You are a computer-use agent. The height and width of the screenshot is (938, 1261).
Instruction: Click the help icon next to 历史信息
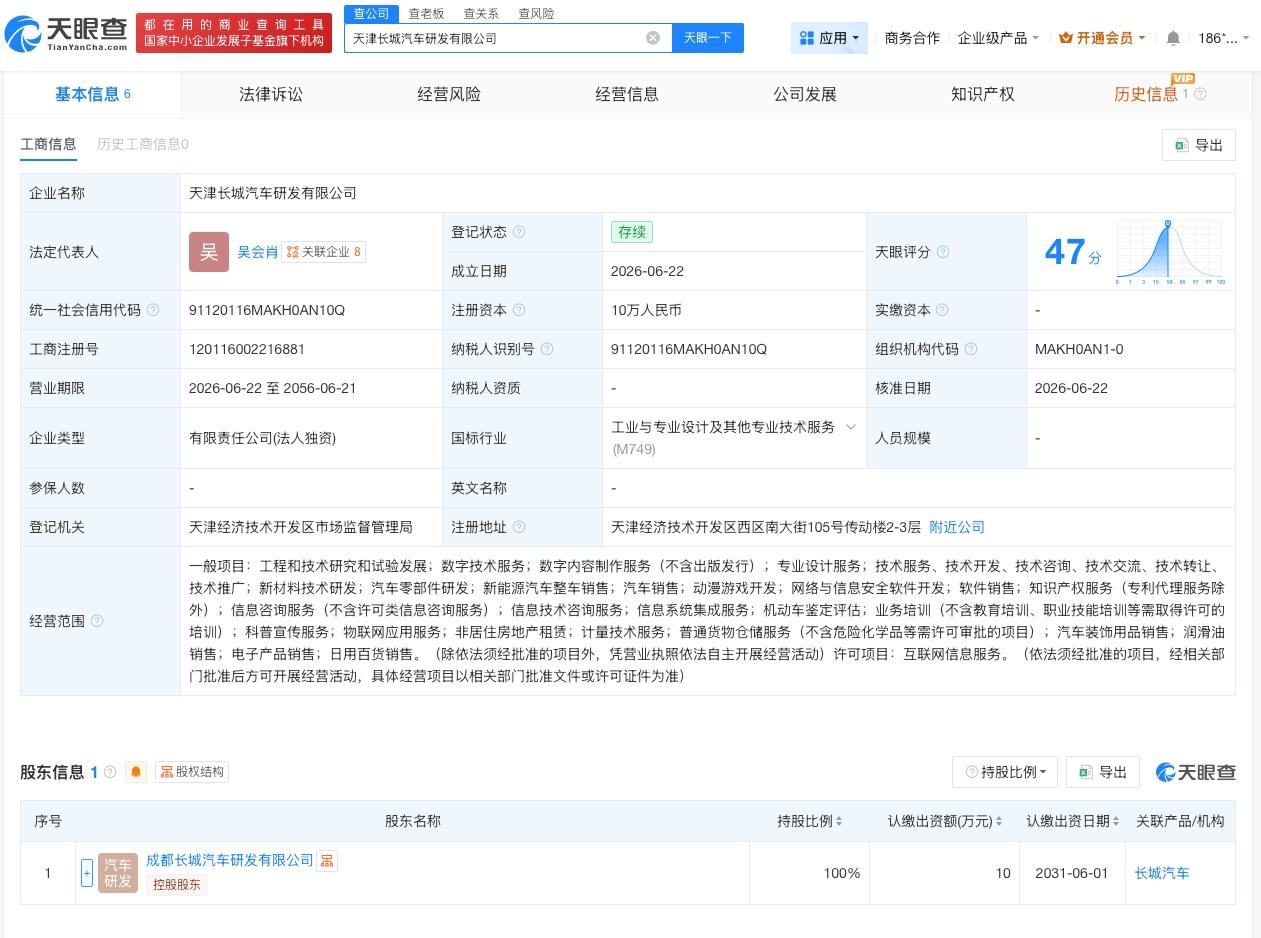tap(1200, 94)
